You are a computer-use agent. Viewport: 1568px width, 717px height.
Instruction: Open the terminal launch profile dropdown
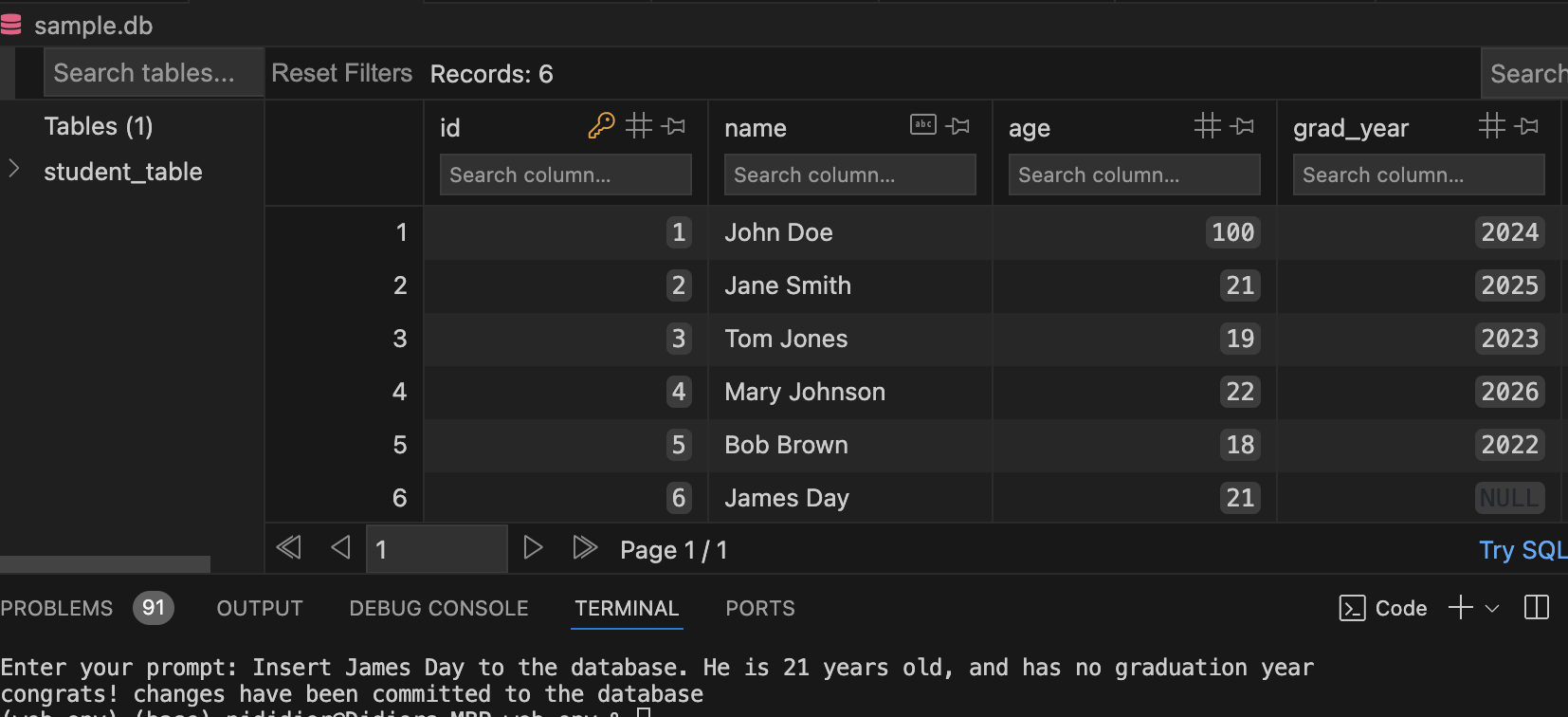pos(1492,609)
